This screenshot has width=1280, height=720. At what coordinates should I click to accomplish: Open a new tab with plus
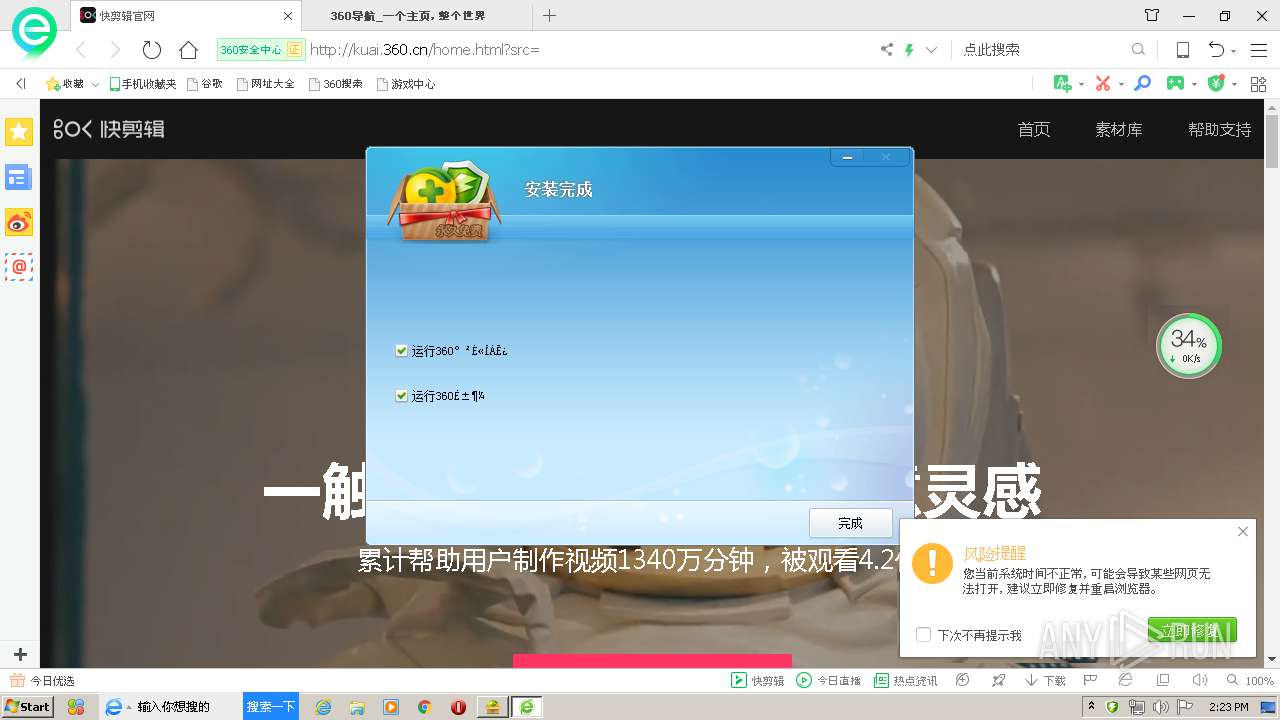coord(549,15)
